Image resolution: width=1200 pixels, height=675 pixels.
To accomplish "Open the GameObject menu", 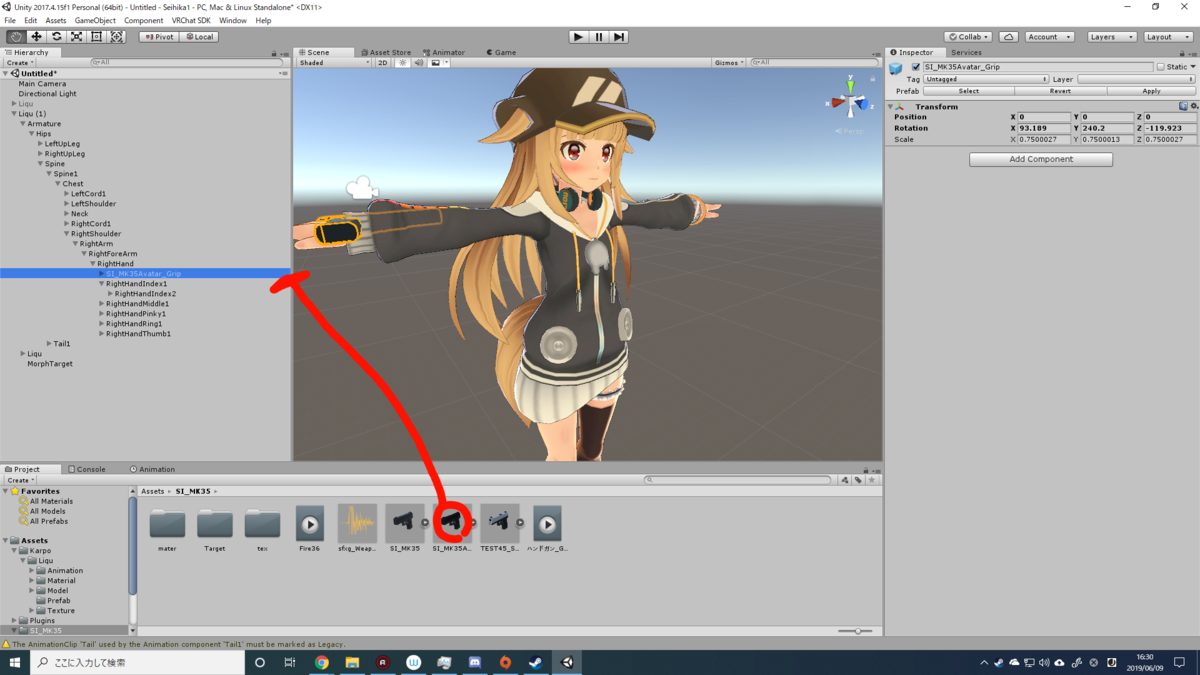I will (x=95, y=20).
